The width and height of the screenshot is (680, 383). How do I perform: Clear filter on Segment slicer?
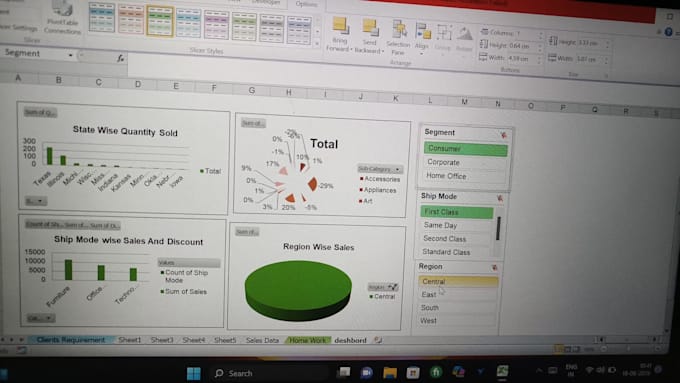[x=503, y=135]
